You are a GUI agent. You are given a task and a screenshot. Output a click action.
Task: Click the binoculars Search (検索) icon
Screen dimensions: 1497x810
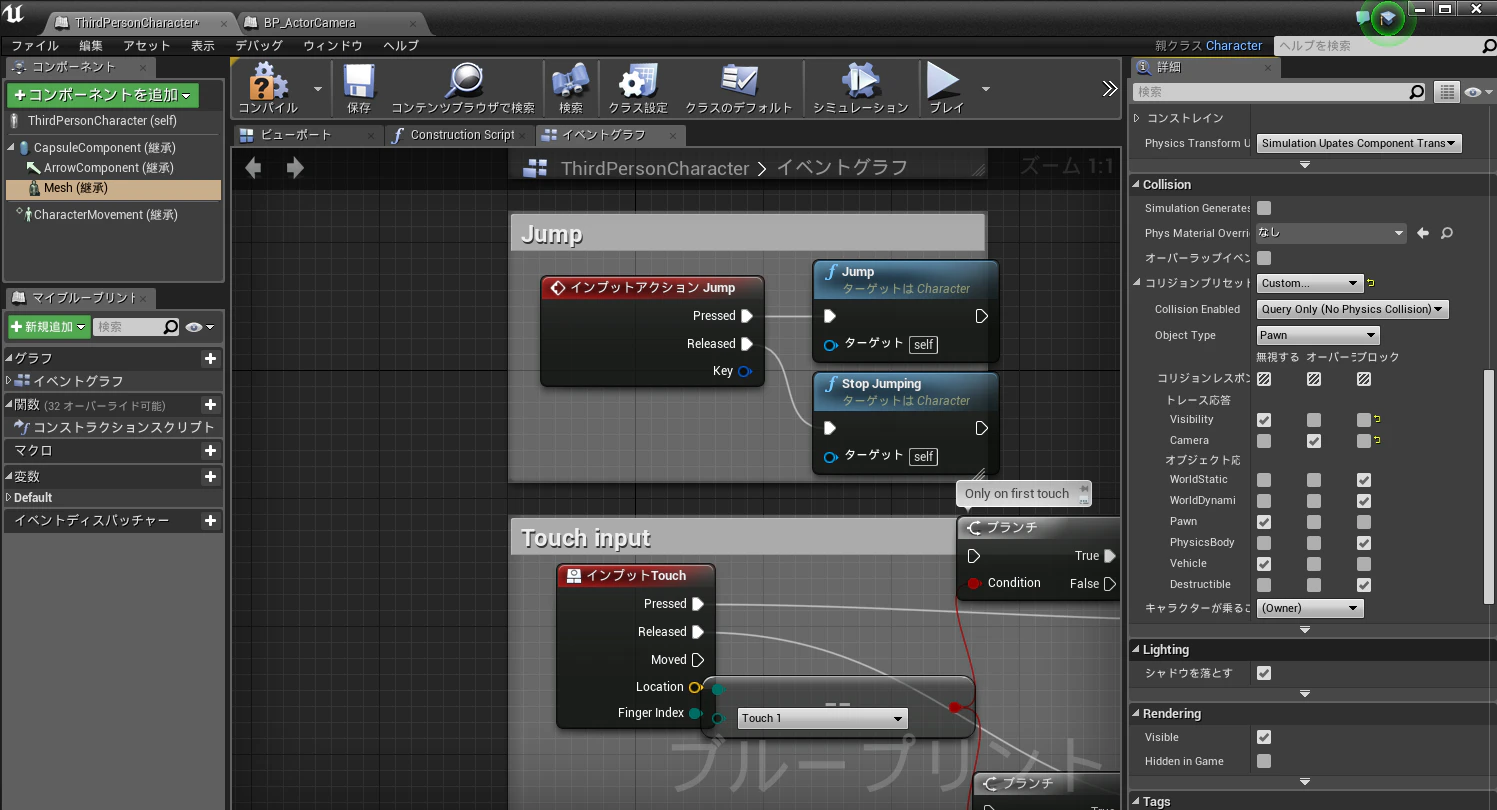pyautogui.click(x=570, y=82)
